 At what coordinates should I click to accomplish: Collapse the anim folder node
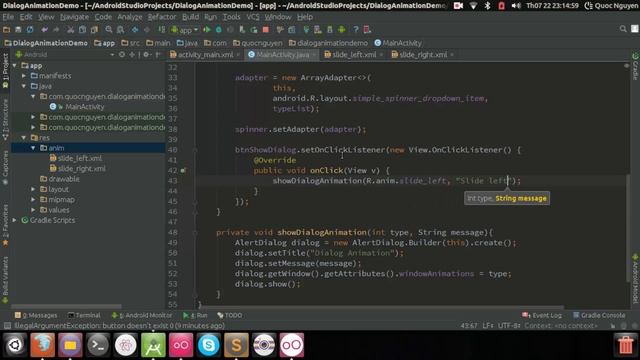click(x=33, y=148)
